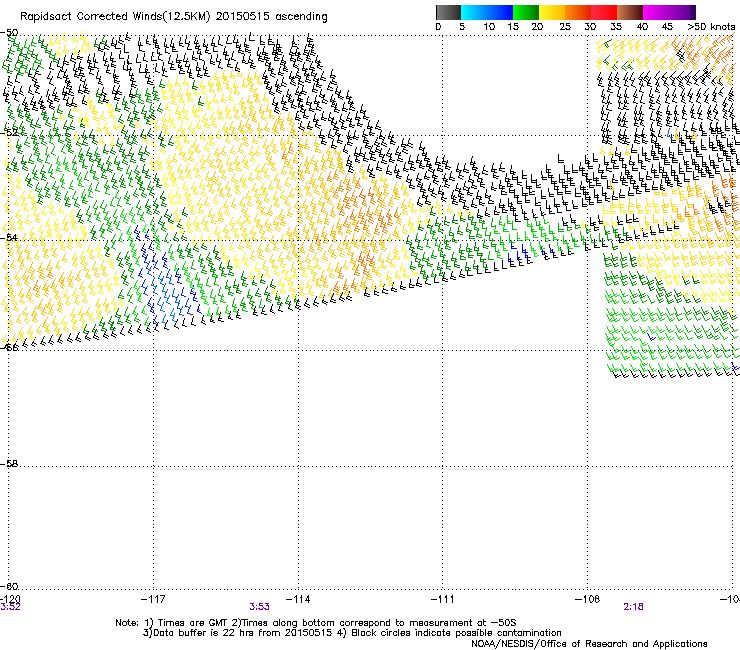
Task: Click the -108 longitude axis label
Action: (588, 599)
